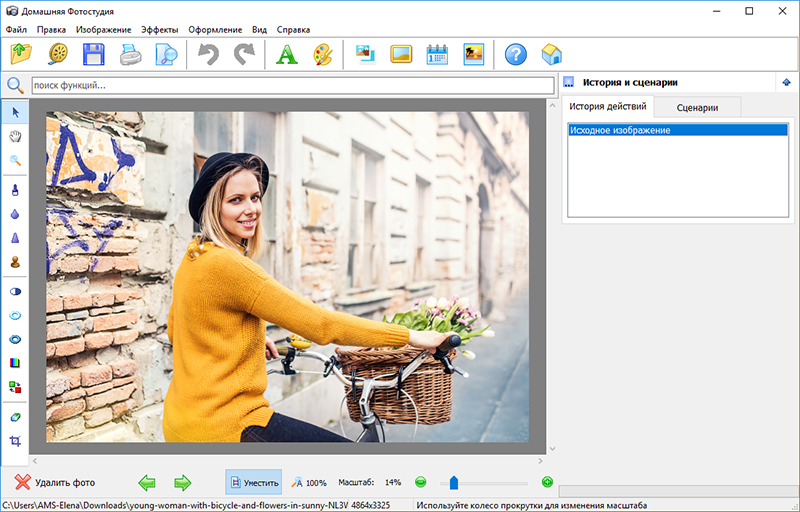Select the dark blue ring tool

pyautogui.click(x=15, y=339)
